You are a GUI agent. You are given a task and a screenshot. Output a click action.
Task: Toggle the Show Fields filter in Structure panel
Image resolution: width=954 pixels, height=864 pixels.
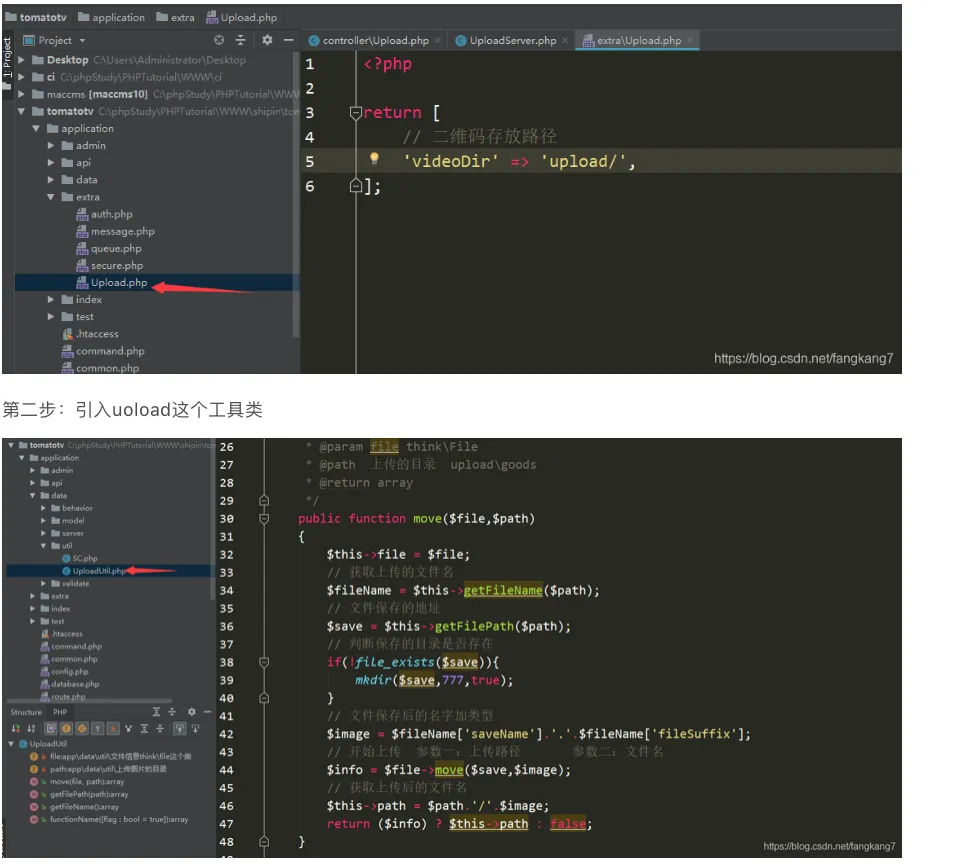tap(66, 727)
